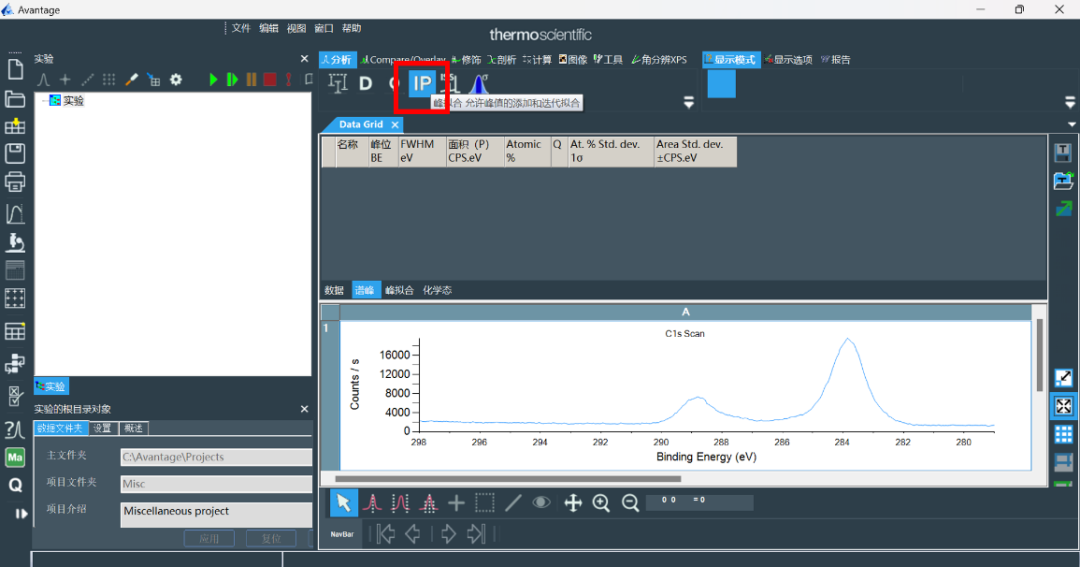Click the brush icon in experiment toolbar
The image size is (1080, 567).
[131, 79]
